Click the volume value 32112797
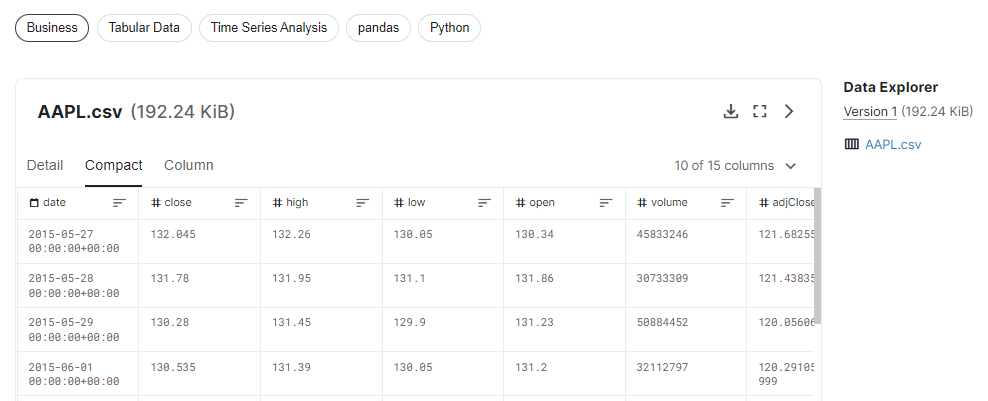Screen dimensions: 988x401 [662, 367]
